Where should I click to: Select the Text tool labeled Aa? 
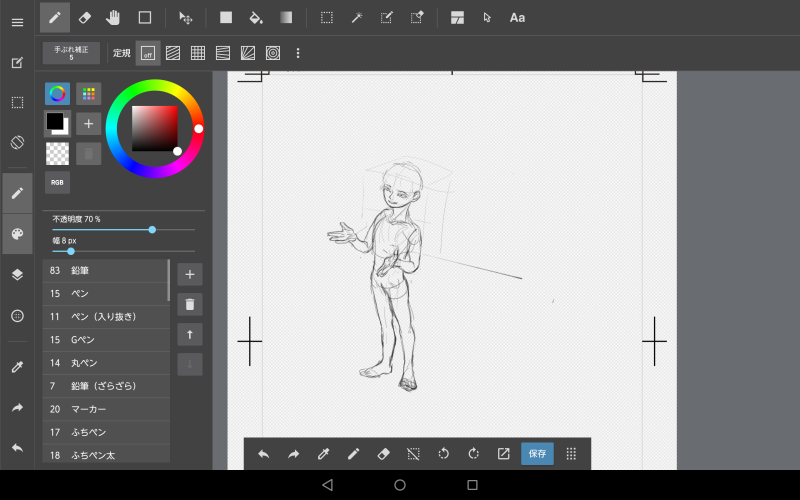517,17
